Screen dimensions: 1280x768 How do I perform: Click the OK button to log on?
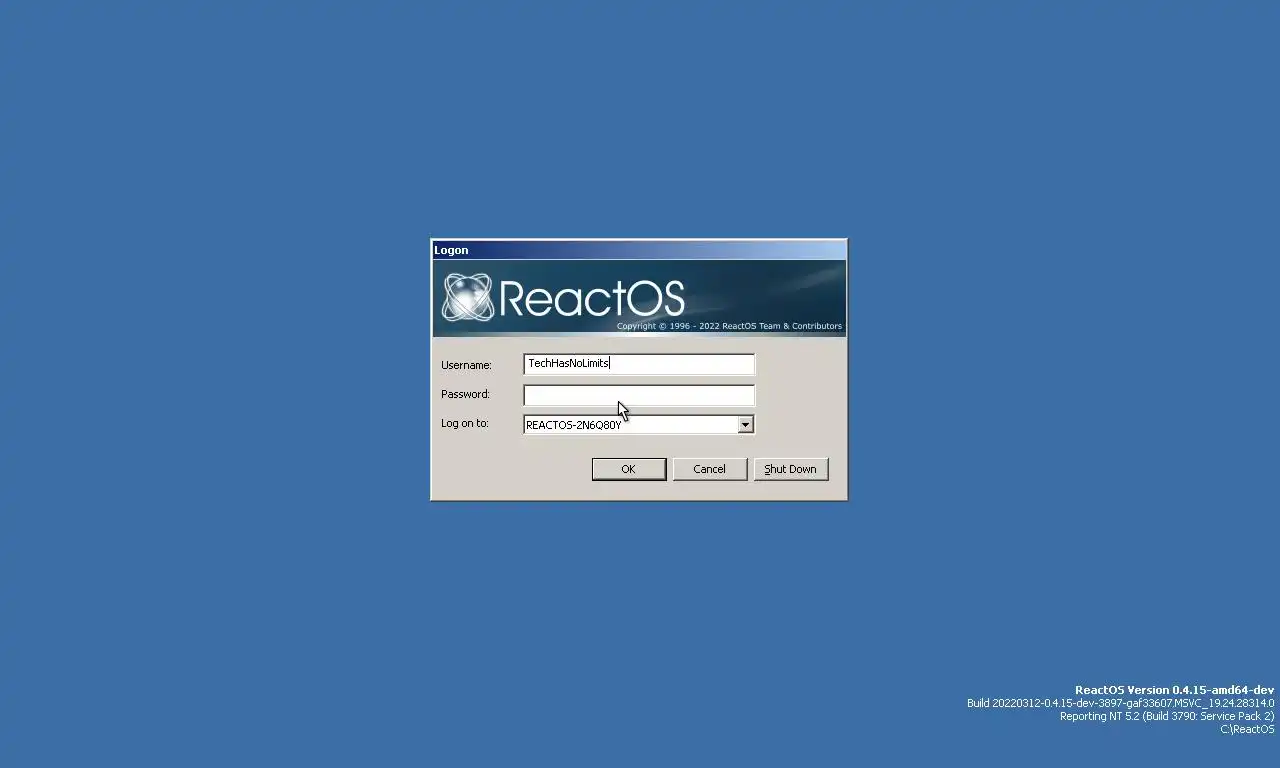coord(629,469)
